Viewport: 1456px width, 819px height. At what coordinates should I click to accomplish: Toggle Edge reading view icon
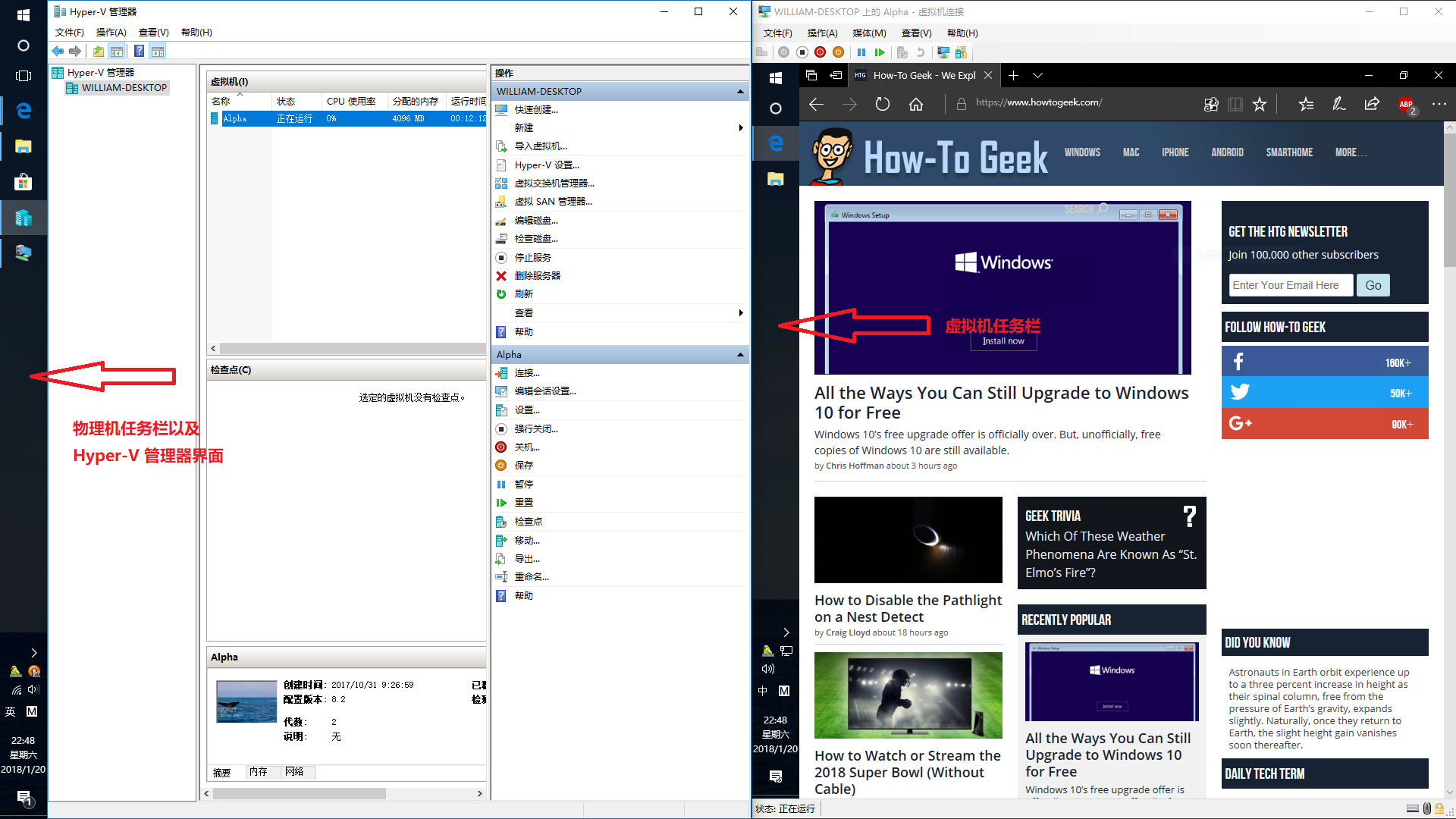click(1235, 104)
